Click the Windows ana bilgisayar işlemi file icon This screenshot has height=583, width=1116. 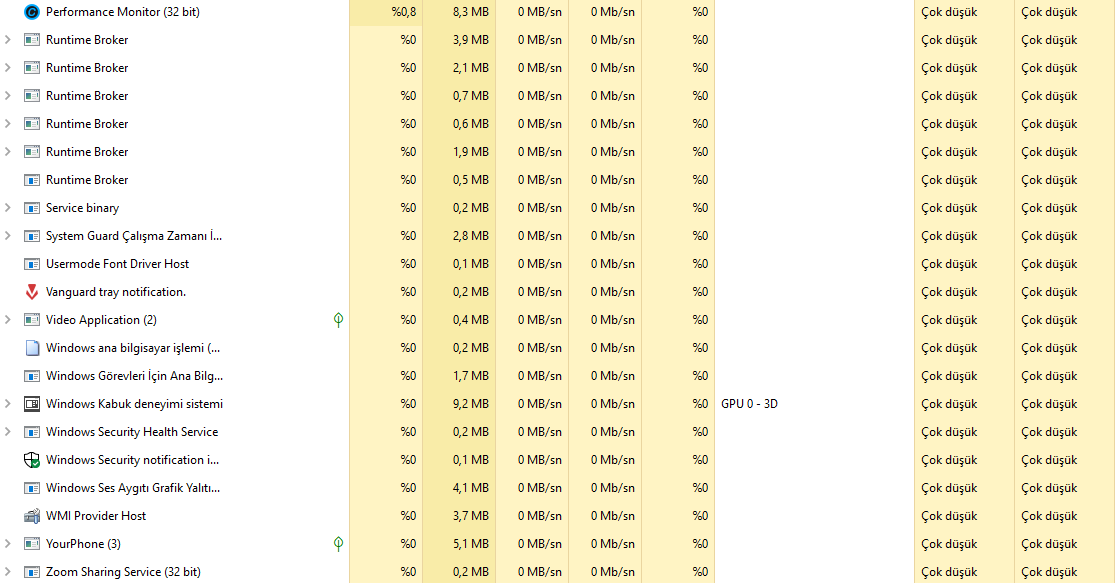click(32, 348)
